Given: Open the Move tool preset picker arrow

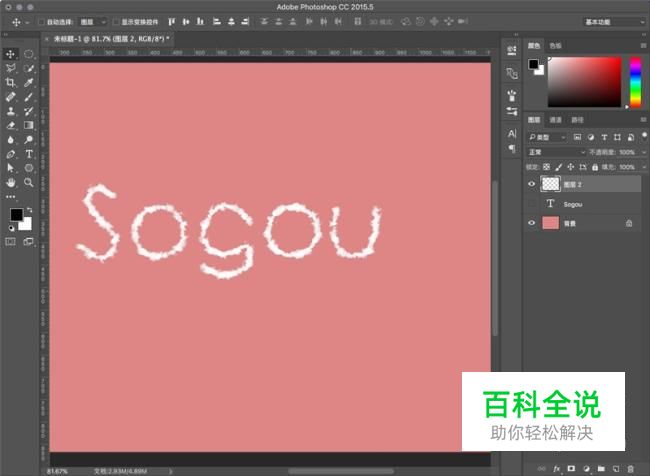Looking at the screenshot, I should [x=27, y=22].
